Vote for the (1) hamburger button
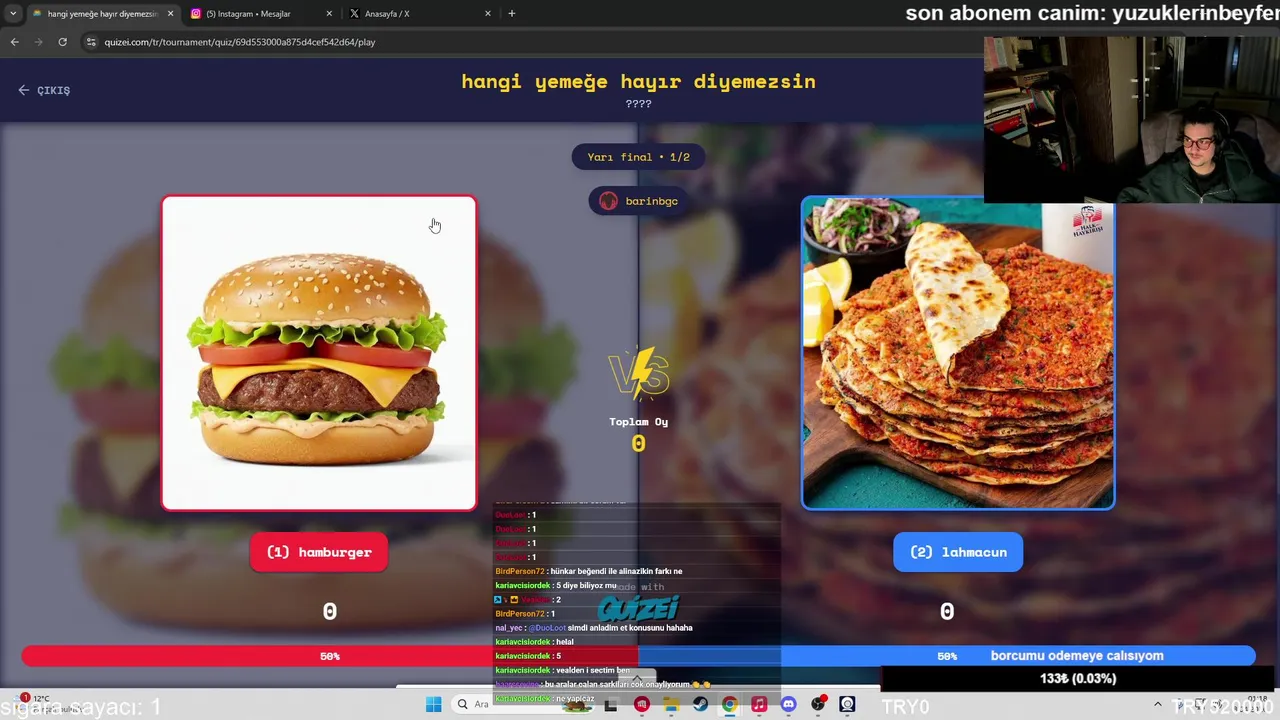Image resolution: width=1280 pixels, height=720 pixels. (x=319, y=552)
